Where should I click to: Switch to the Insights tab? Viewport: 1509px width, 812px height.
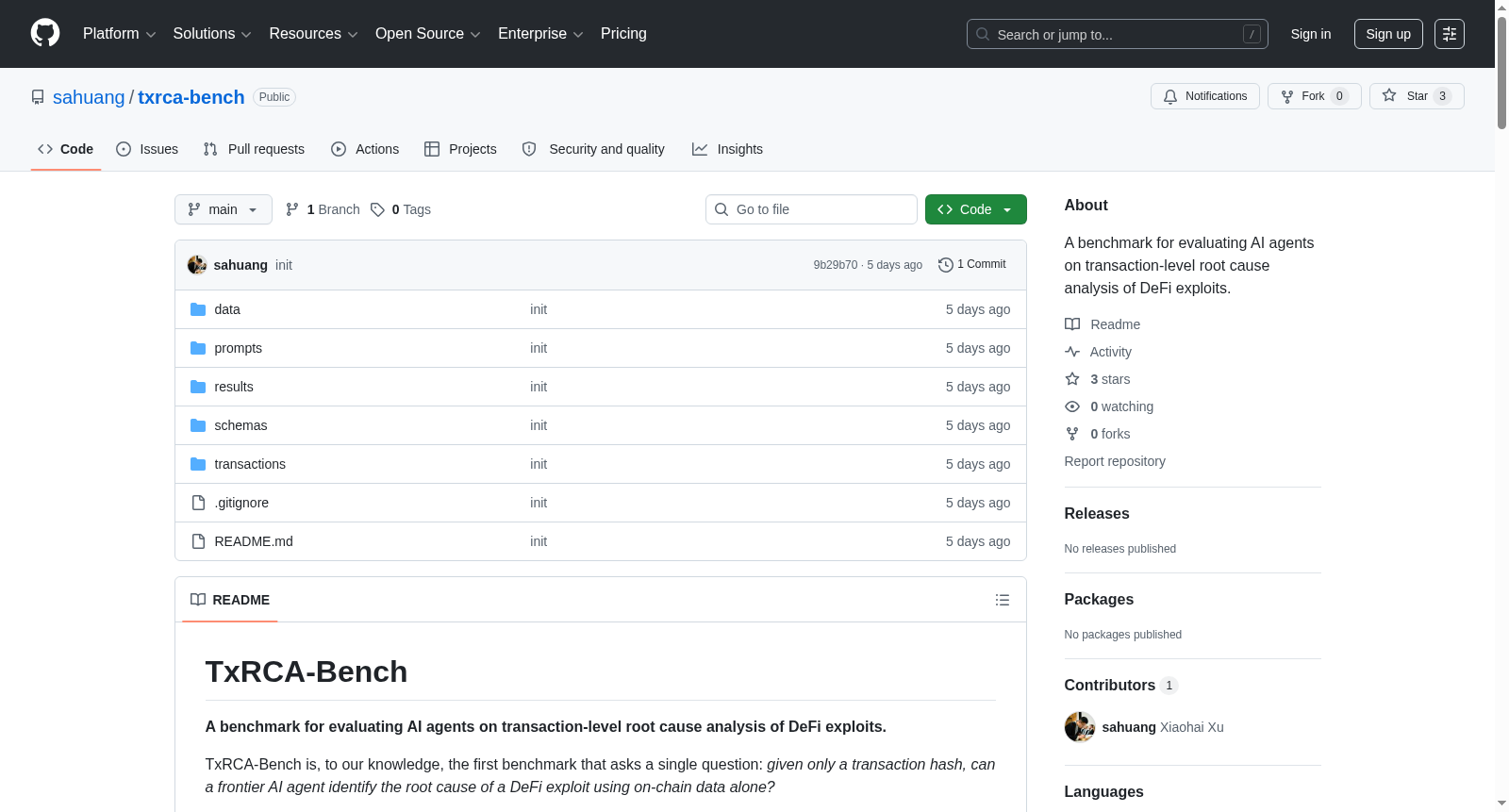(727, 149)
